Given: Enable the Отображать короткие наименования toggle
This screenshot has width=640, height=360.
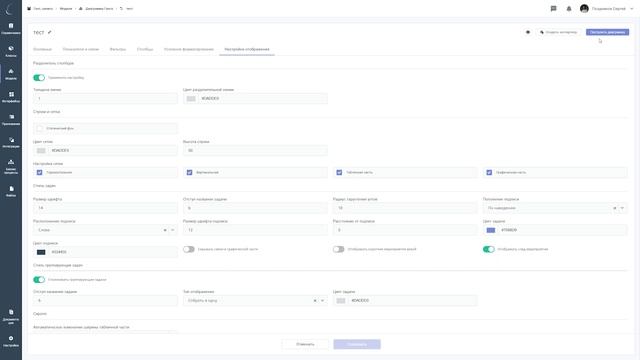Looking at the screenshot, I should pyautogui.click(x=338, y=249).
